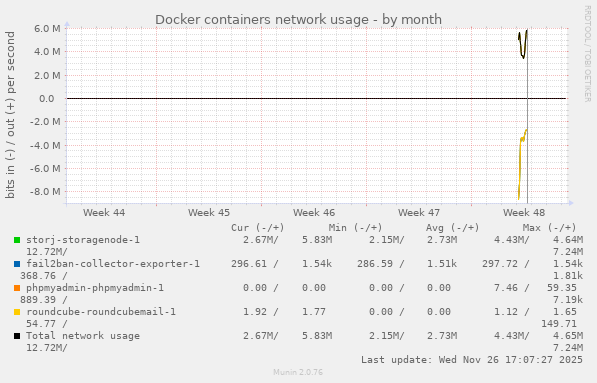This screenshot has height=383, width=597.
Task: Click the 'Cur (-/+)' column header
Action: pyautogui.click(x=258, y=228)
